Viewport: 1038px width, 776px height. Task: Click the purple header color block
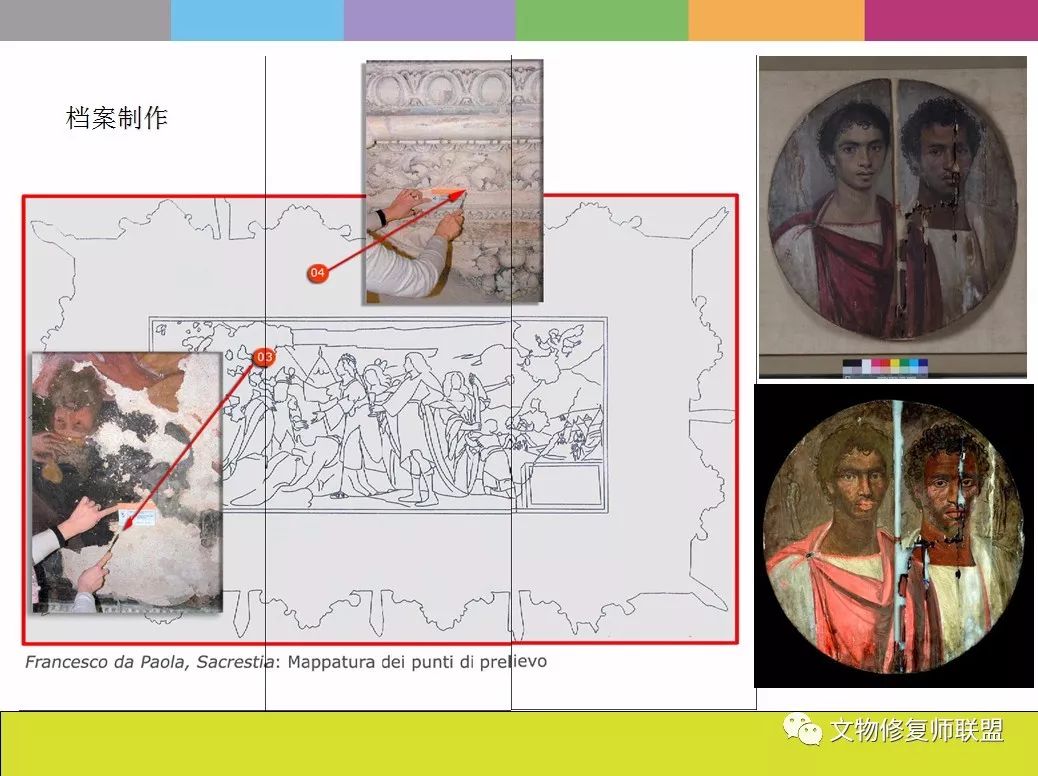coord(430,20)
